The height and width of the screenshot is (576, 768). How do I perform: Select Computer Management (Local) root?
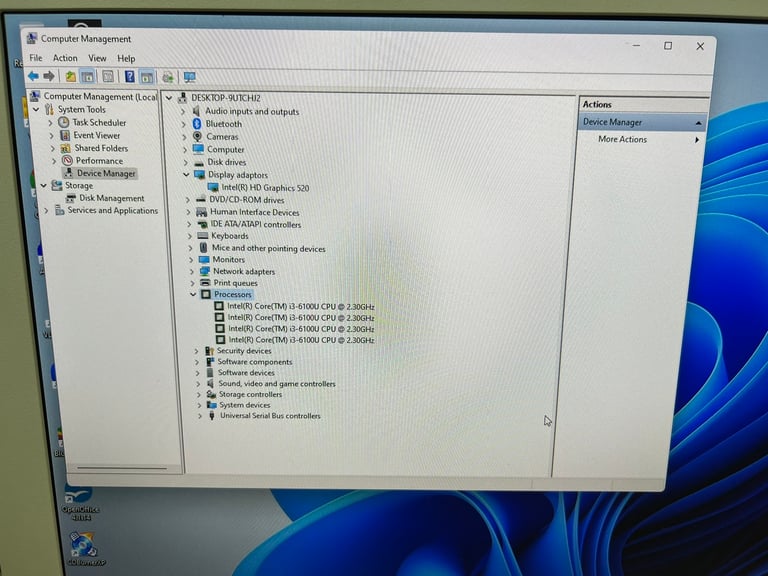[100, 96]
